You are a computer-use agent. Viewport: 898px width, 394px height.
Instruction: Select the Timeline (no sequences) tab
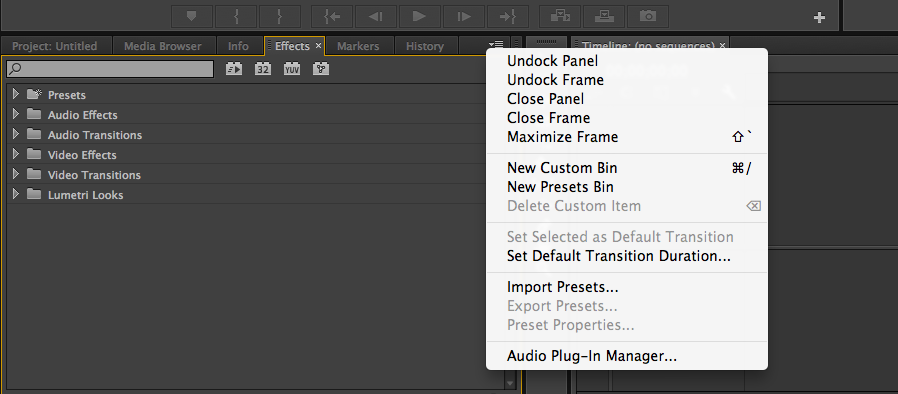648,45
